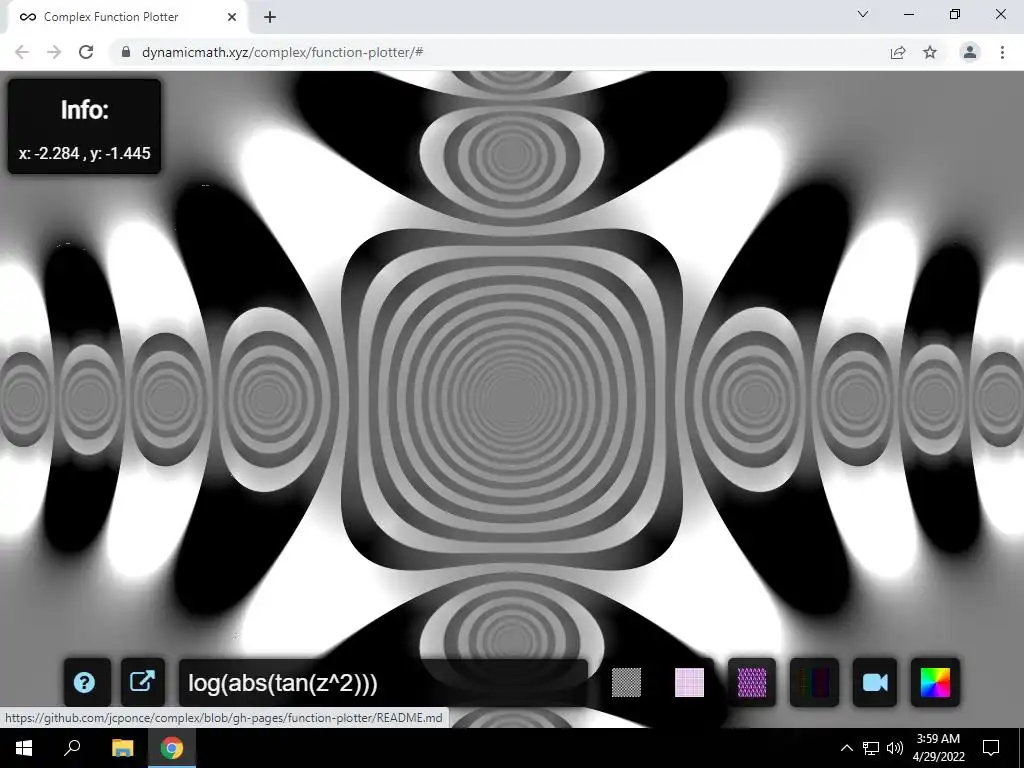Open the volume speaker tray icon

tap(895, 748)
